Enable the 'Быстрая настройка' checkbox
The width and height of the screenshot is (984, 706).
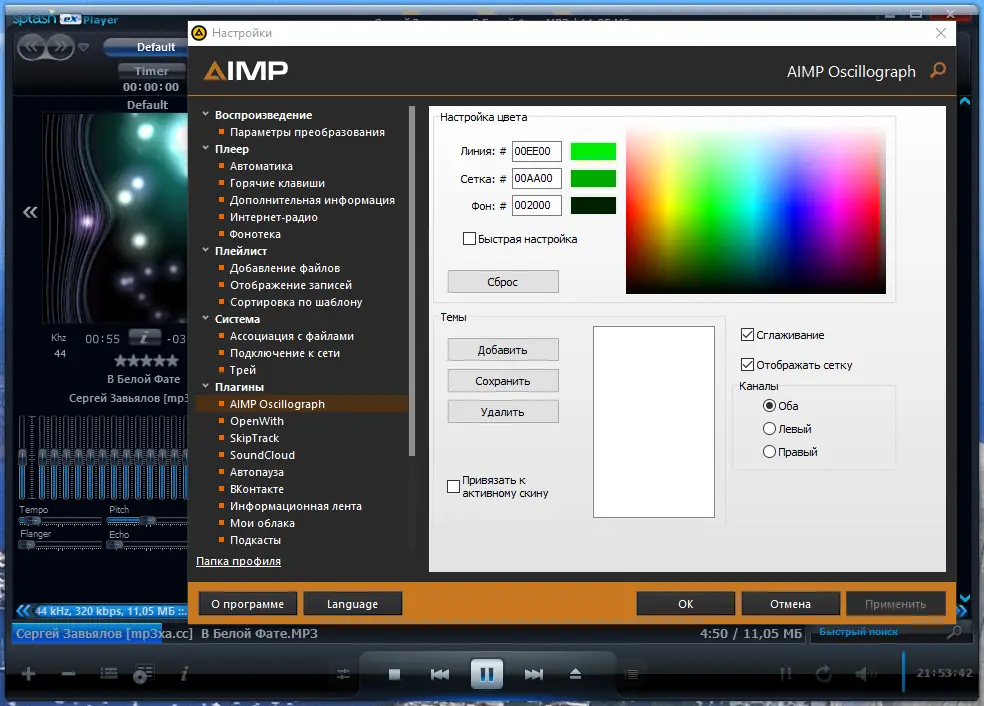click(469, 238)
